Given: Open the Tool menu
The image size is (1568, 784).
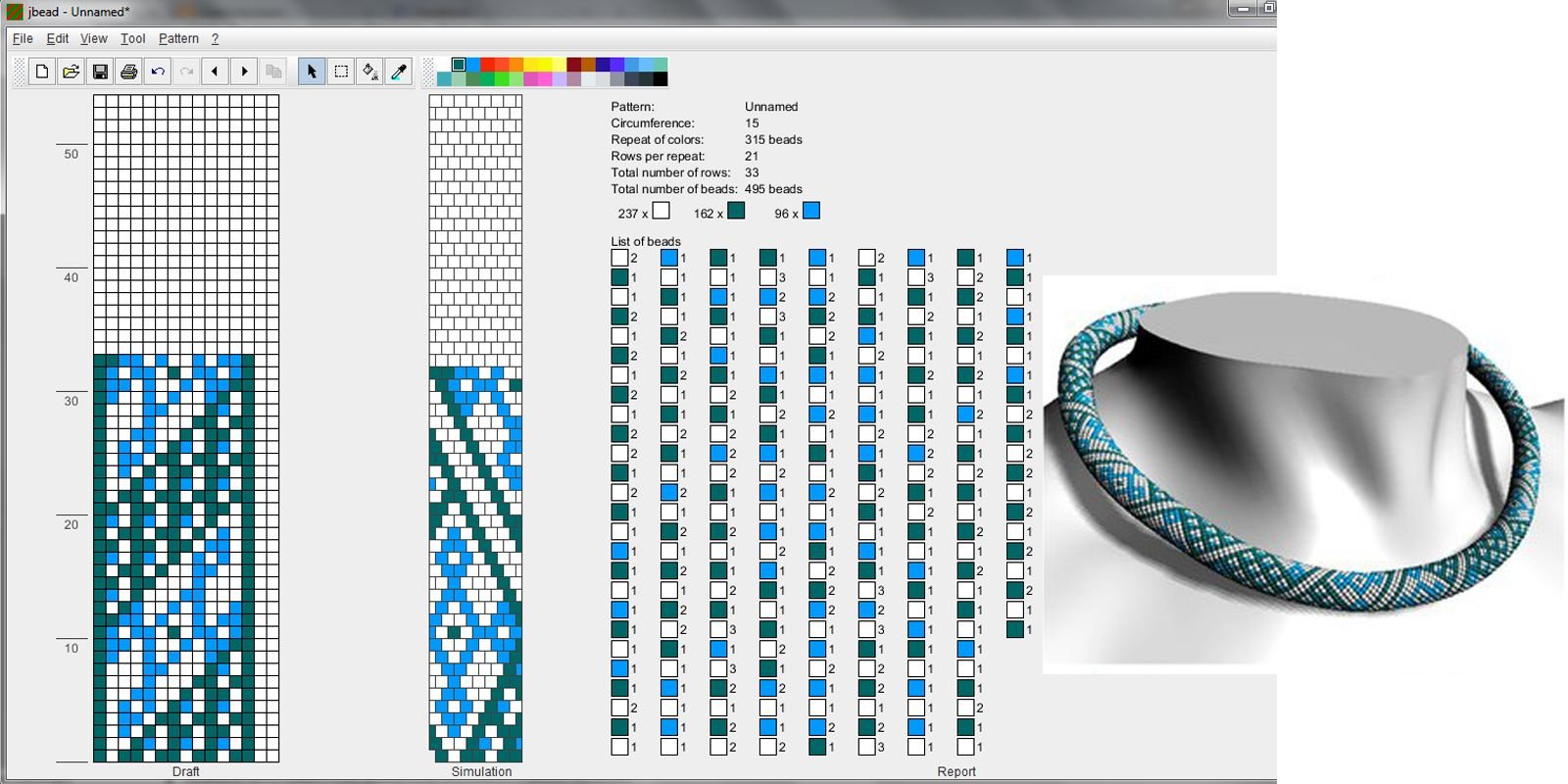Looking at the screenshot, I should point(132,38).
